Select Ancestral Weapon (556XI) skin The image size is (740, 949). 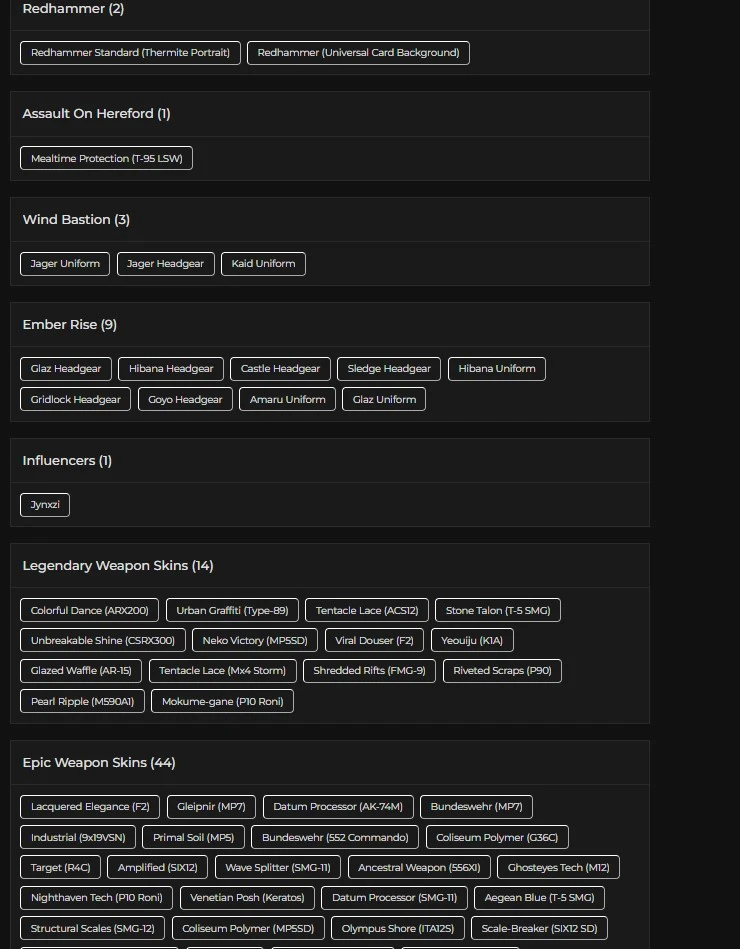pyautogui.click(x=419, y=867)
